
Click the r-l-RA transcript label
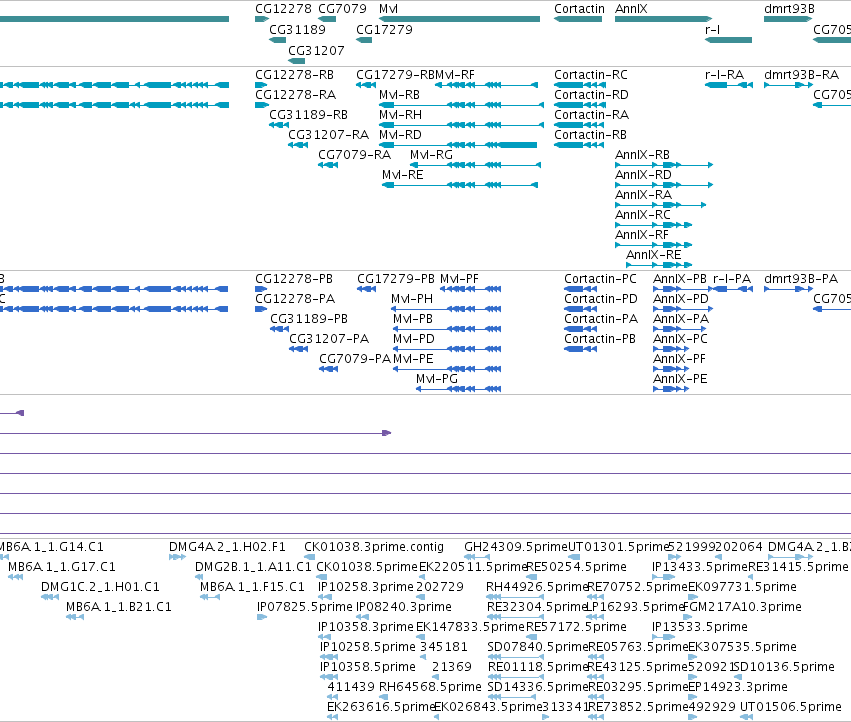coord(724,74)
